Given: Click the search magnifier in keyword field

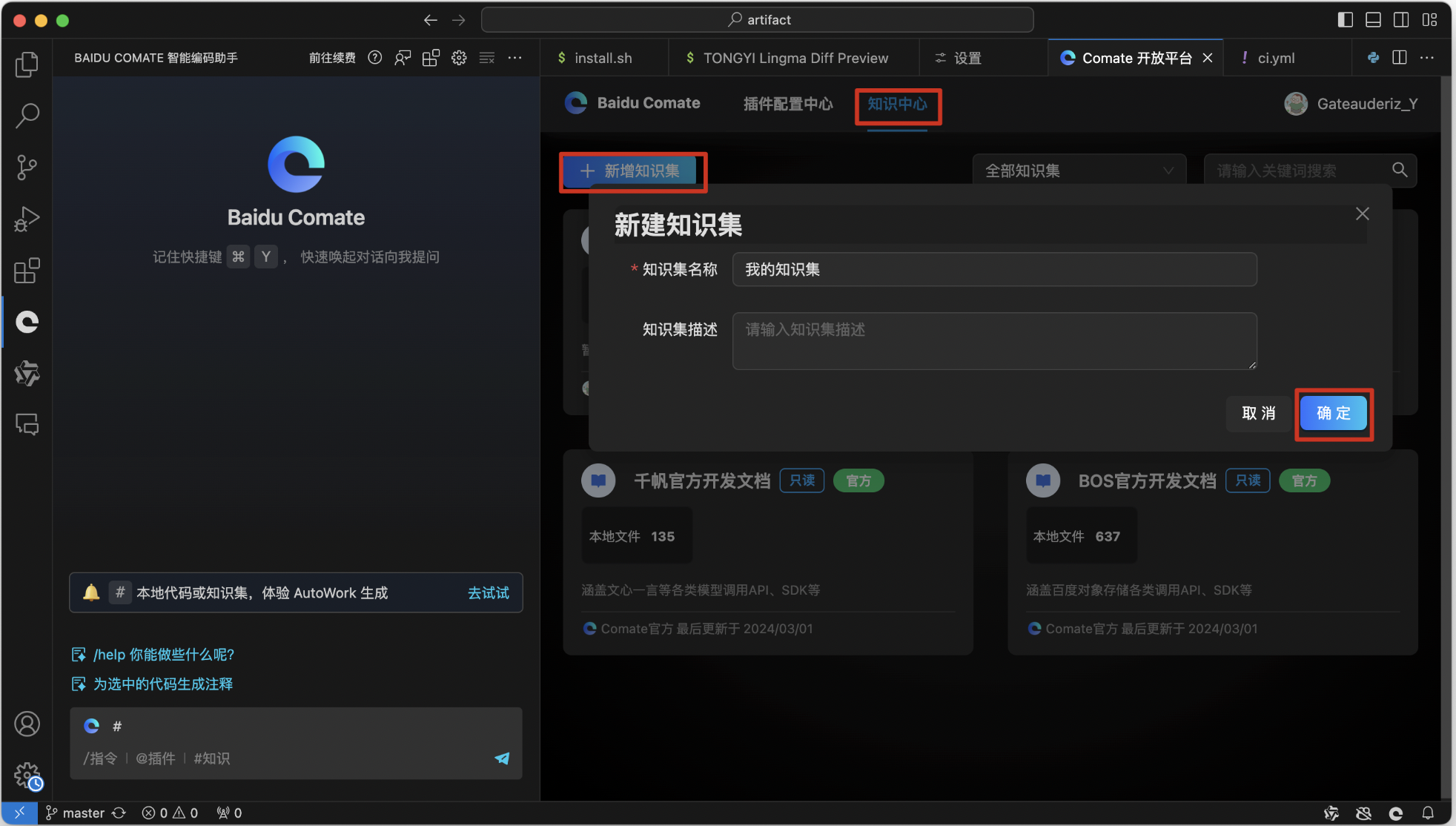Looking at the screenshot, I should [1400, 170].
